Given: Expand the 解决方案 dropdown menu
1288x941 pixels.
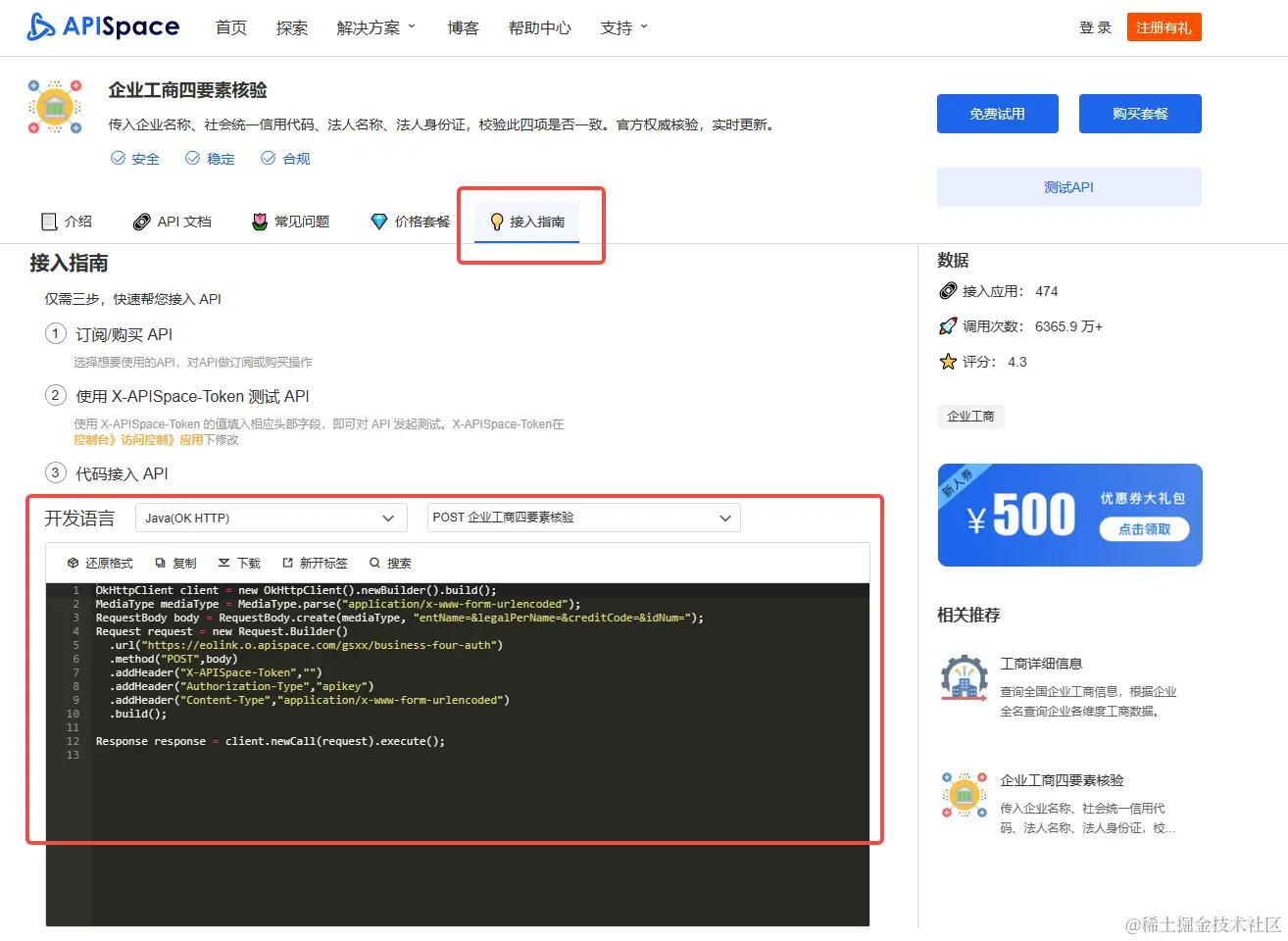Looking at the screenshot, I should [376, 27].
